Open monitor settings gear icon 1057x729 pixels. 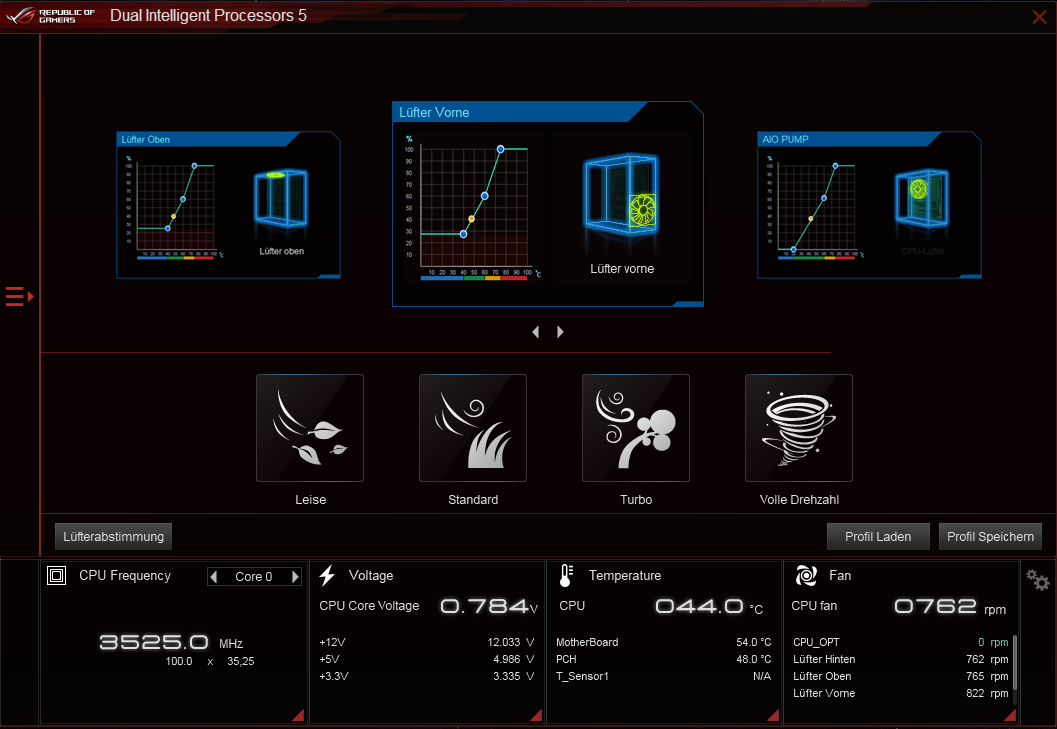[1037, 580]
